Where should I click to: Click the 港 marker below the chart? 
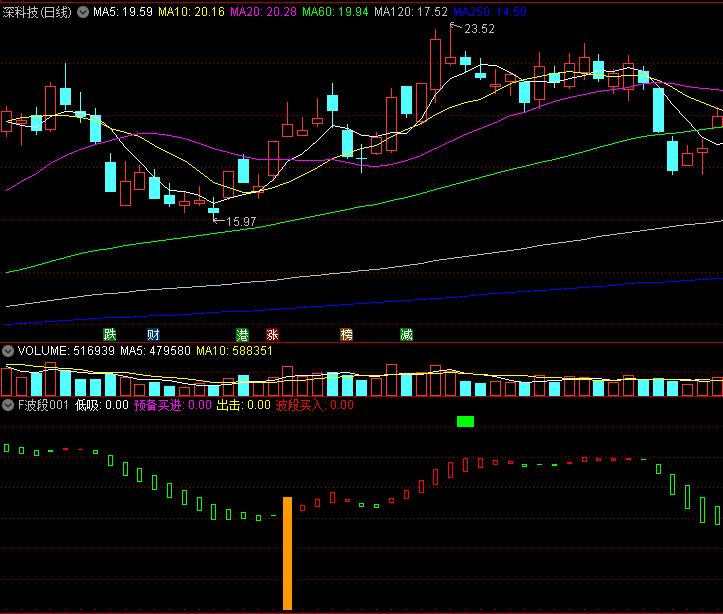pos(242,334)
